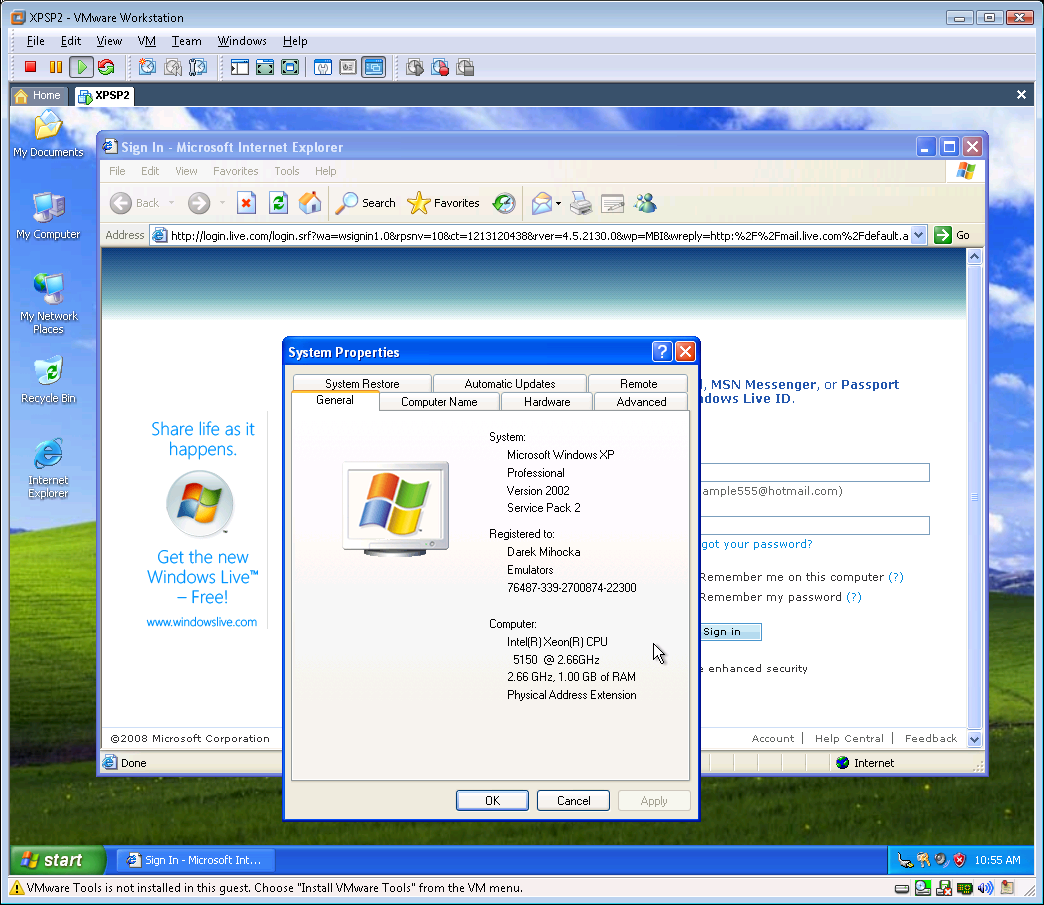Click the VMware Take Snapshot icon
The width and height of the screenshot is (1044, 905).
click(148, 67)
